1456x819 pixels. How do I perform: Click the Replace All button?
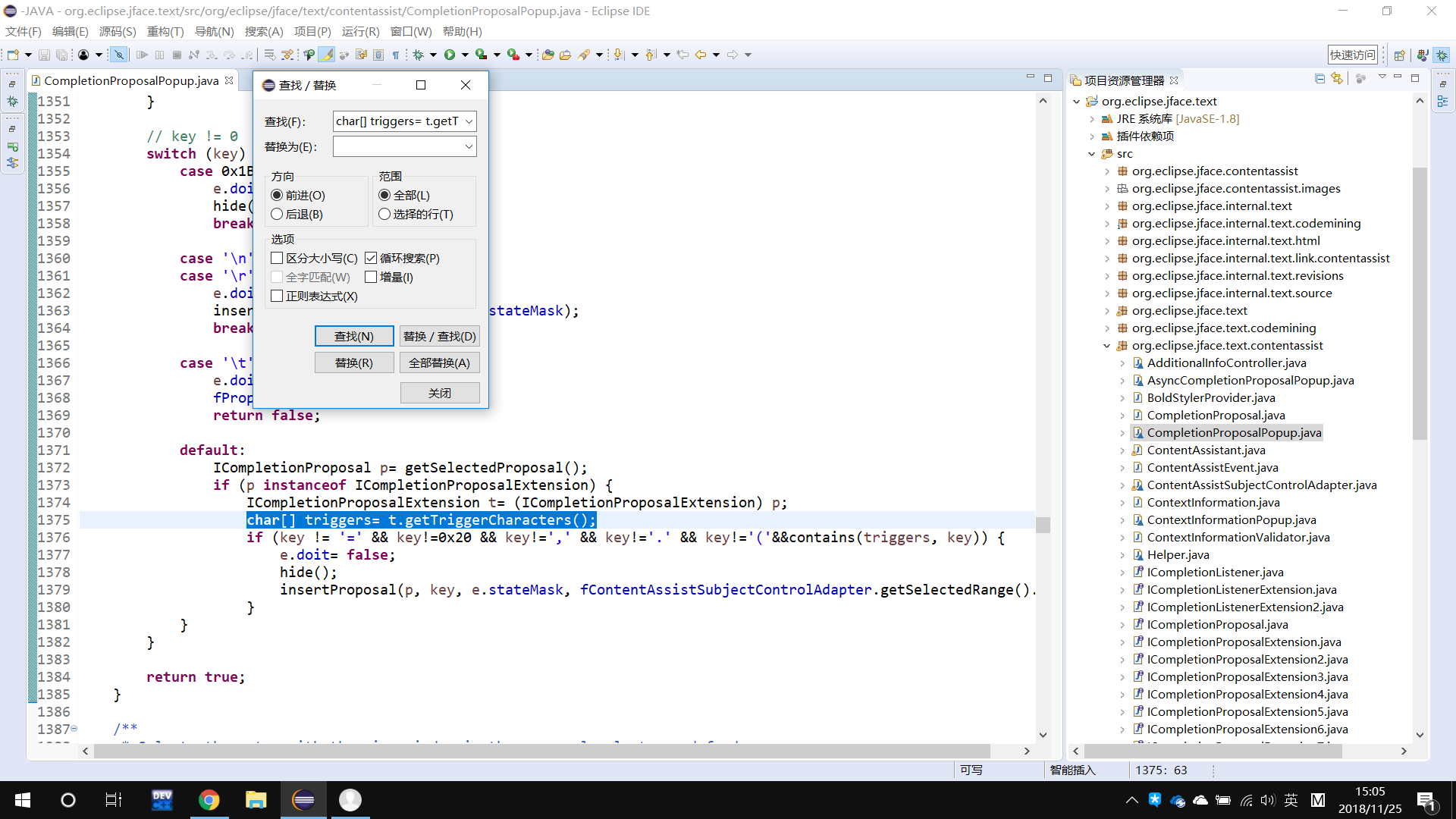coord(439,363)
